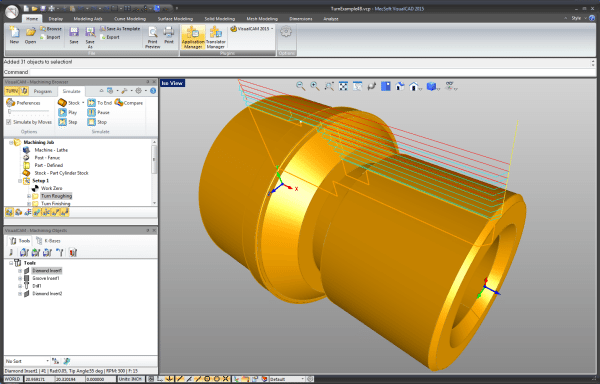The height and width of the screenshot is (384, 600).
Task: Adjust the simulation speed slider
Action: tap(29, 112)
